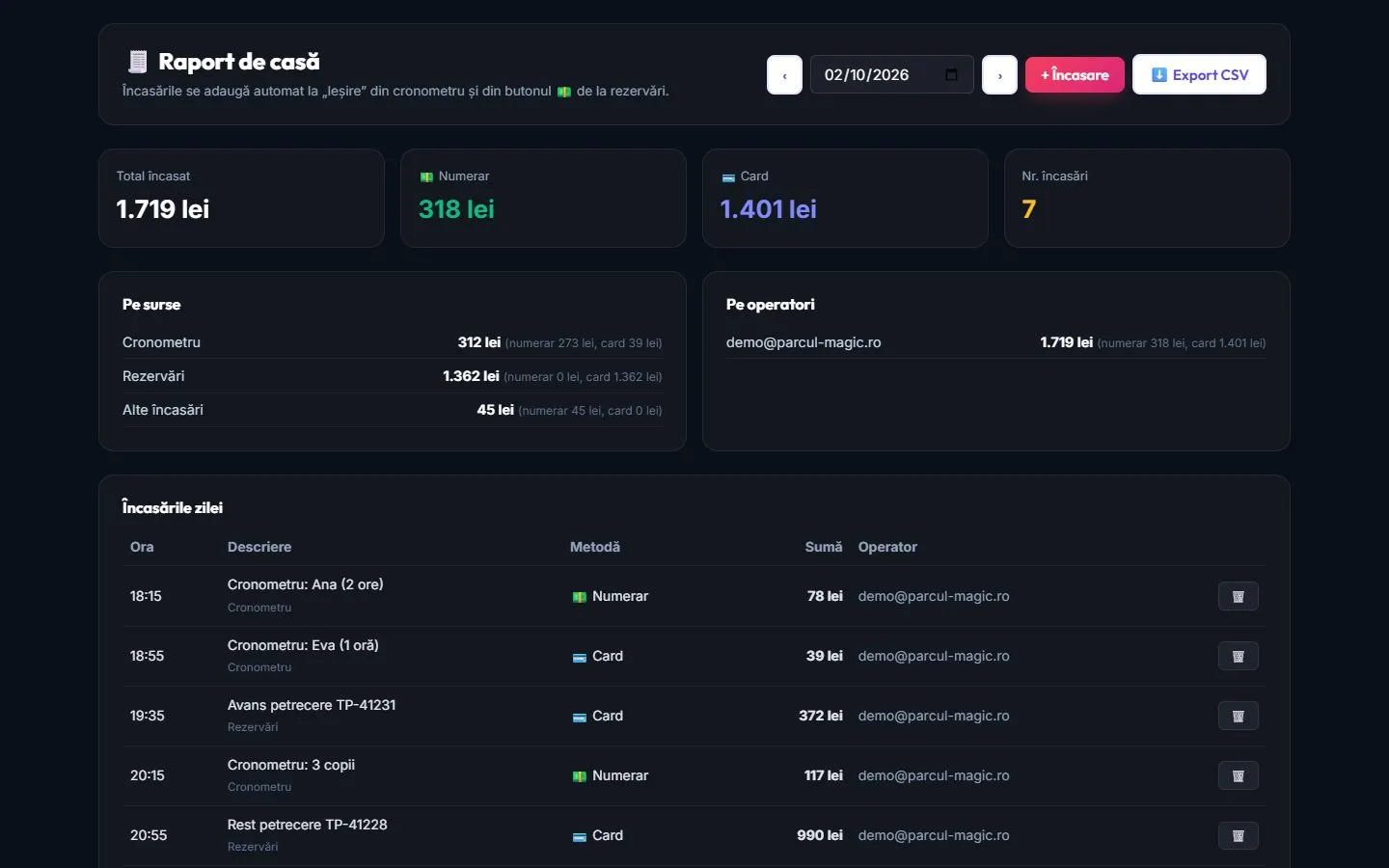1389x868 pixels.
Task: Click the cash icon in Numerar card
Action: pyautogui.click(x=426, y=176)
